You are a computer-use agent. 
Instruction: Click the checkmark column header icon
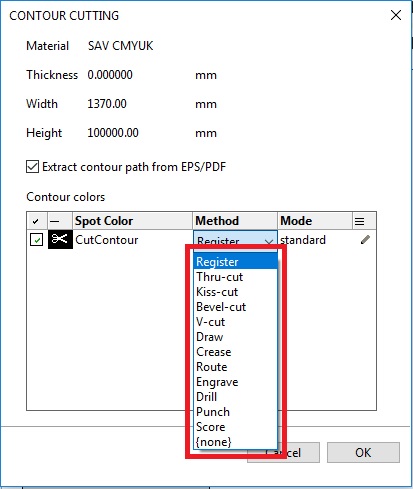pos(36,221)
